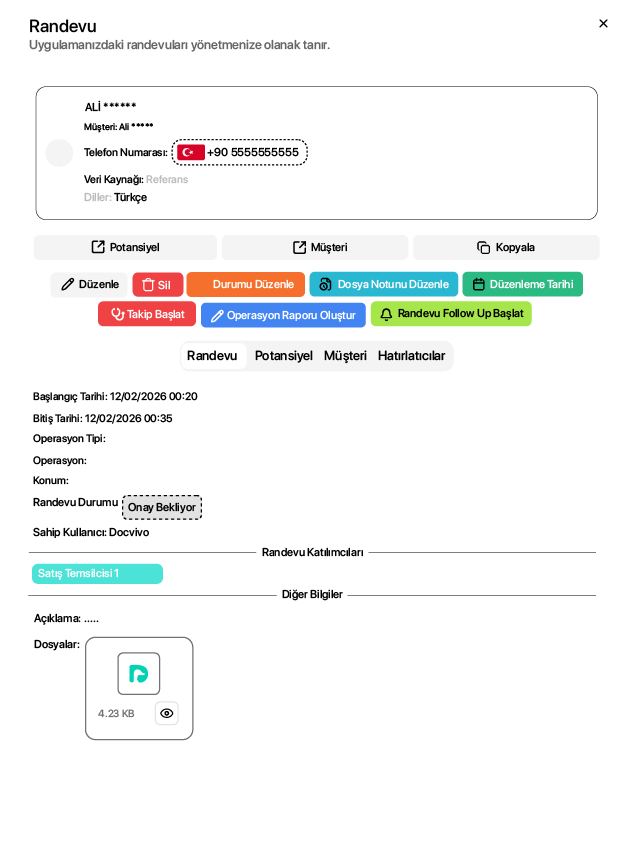
Task: Start follow-up with the Takip Başlat button
Action: point(147,314)
